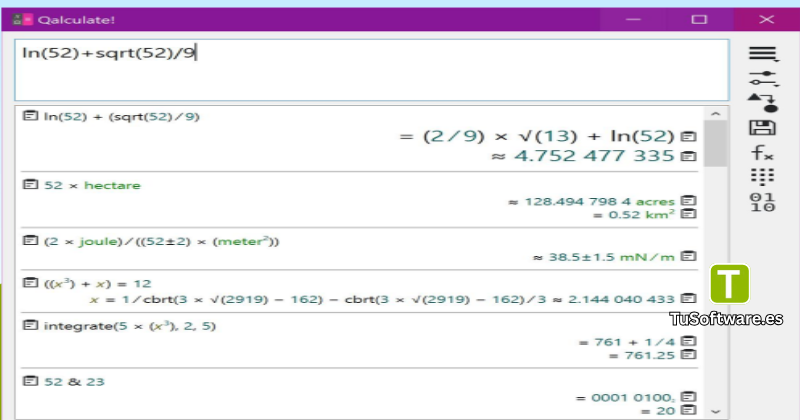Click the history scrollbar thumb

point(715,144)
